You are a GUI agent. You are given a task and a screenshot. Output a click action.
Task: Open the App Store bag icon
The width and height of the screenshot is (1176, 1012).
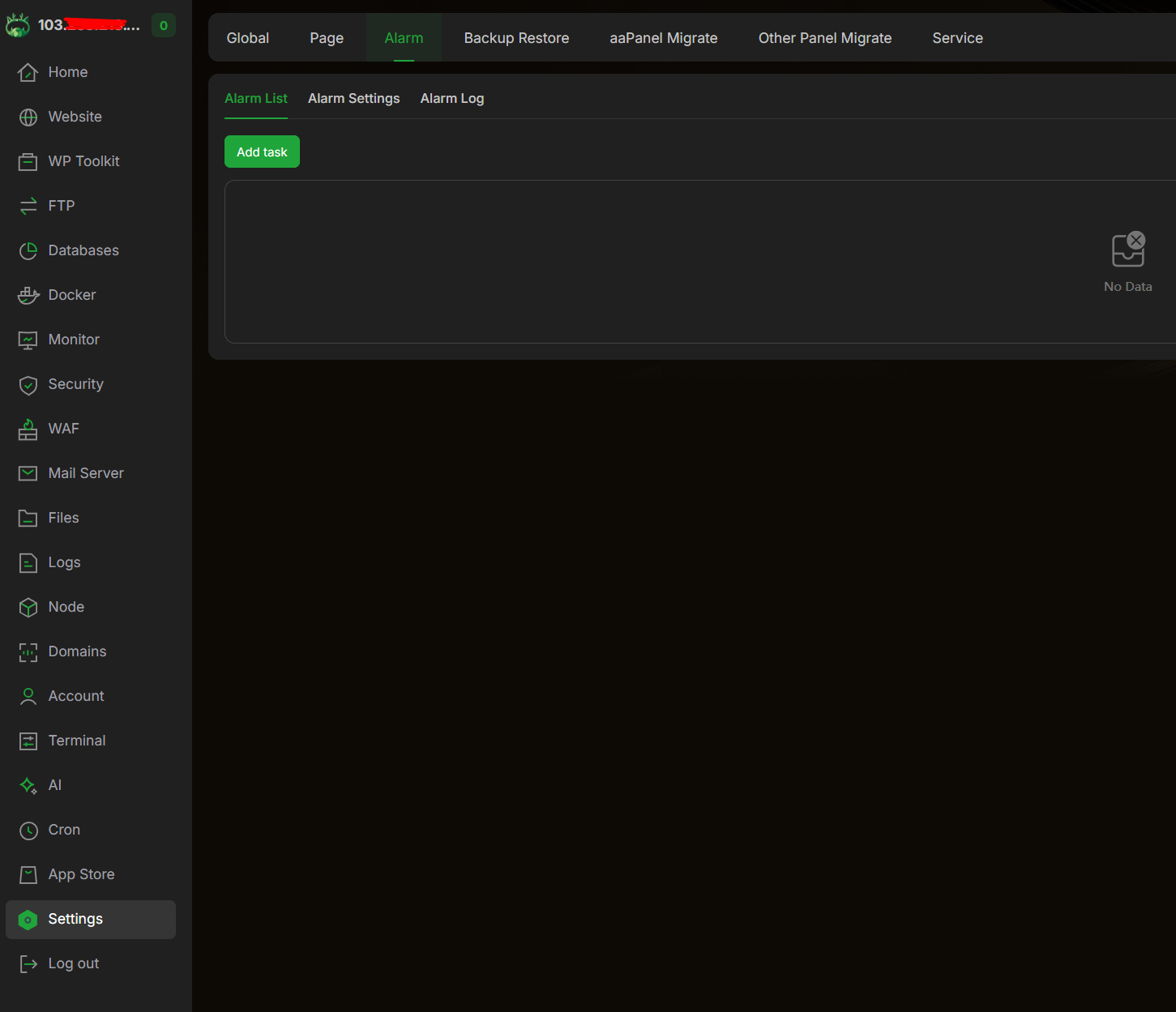pyautogui.click(x=28, y=875)
